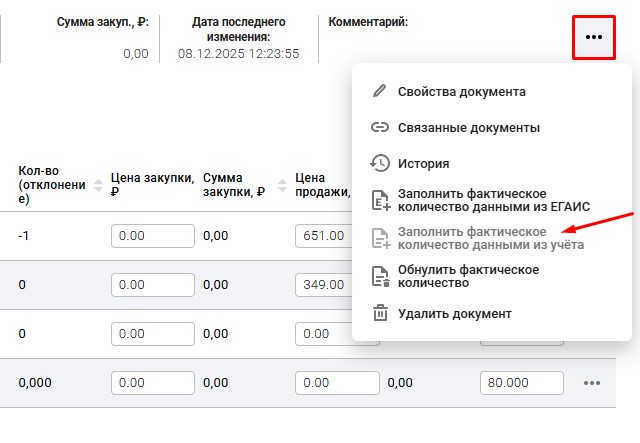The image size is (640, 443).
Task: Click the document-trash icon for Обнулить
Action: (x=380, y=276)
